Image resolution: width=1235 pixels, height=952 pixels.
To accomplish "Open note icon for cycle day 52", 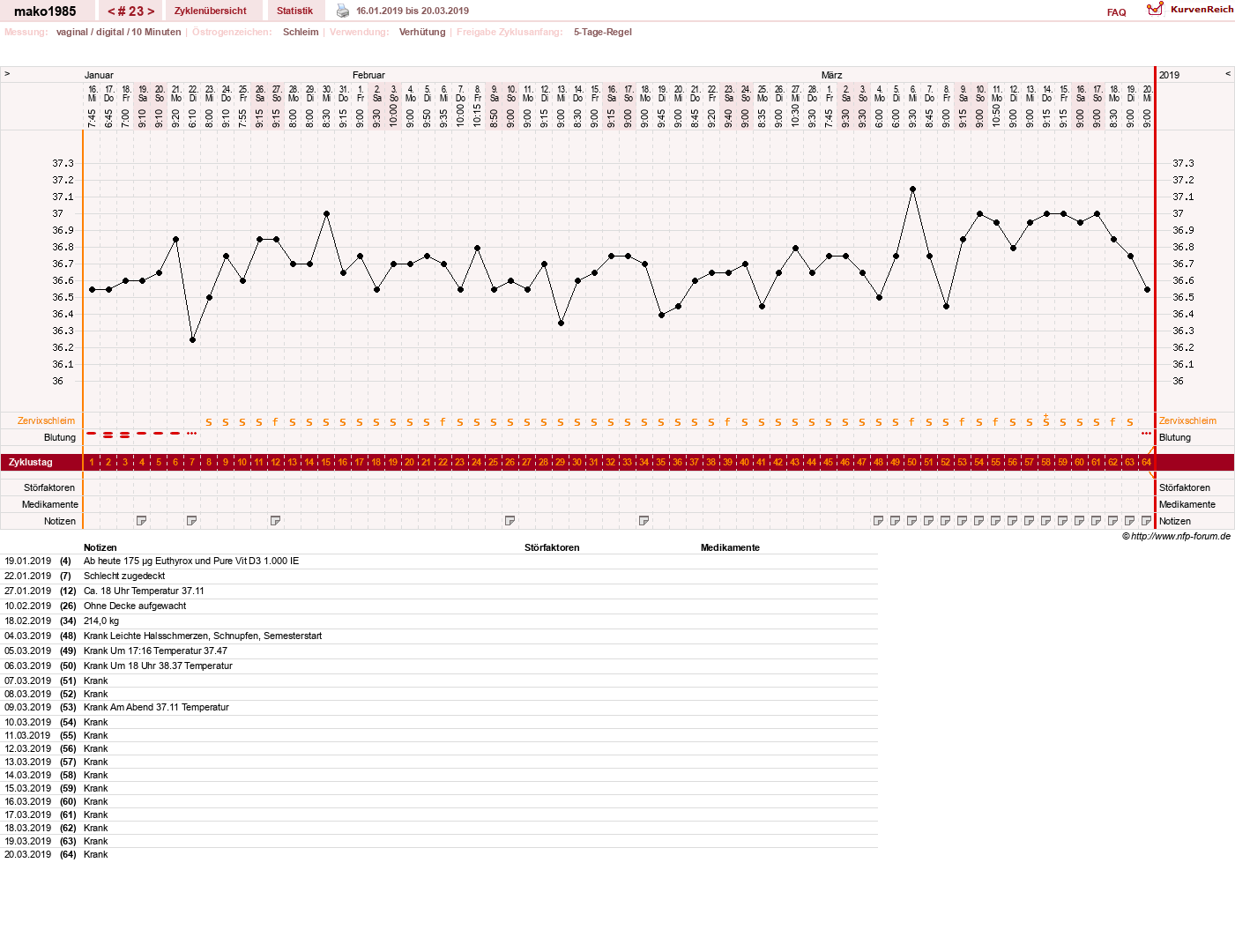I will (x=946, y=521).
